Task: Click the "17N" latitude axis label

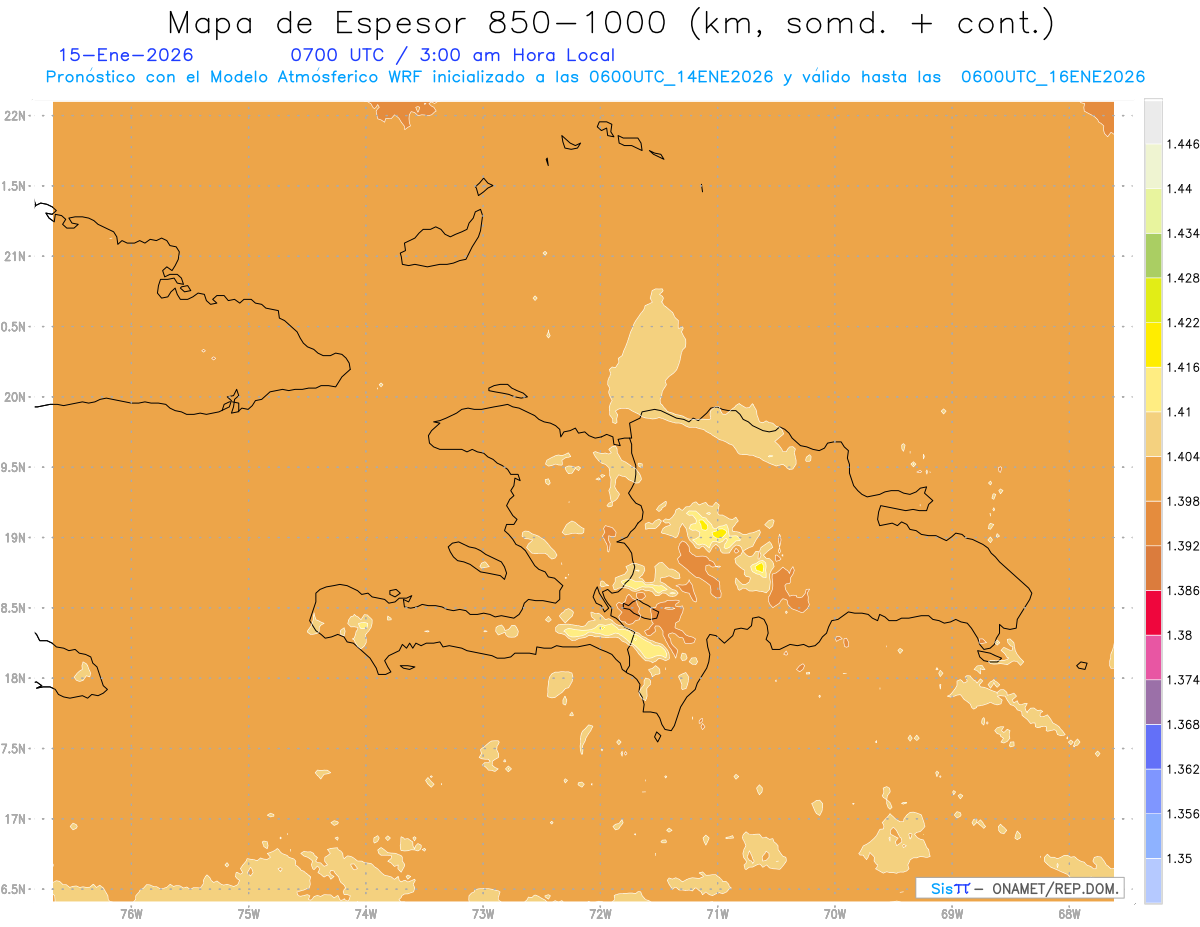Action: 14,819
